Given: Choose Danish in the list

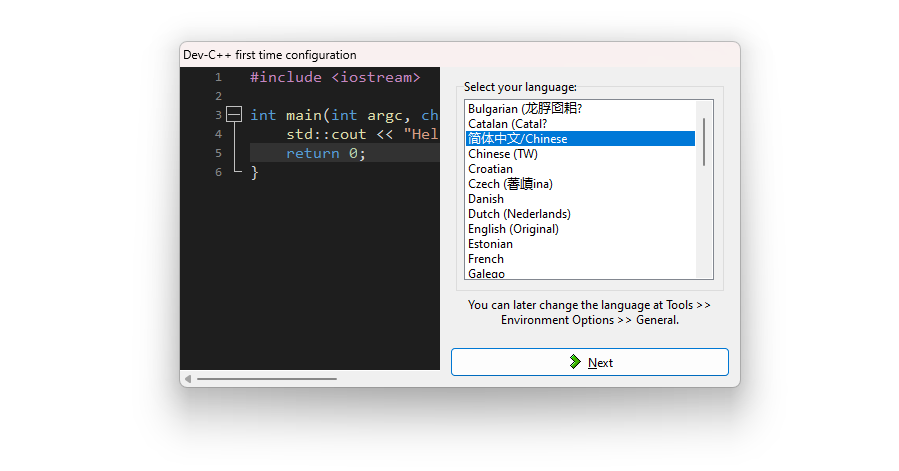Looking at the screenshot, I should pos(580,198).
